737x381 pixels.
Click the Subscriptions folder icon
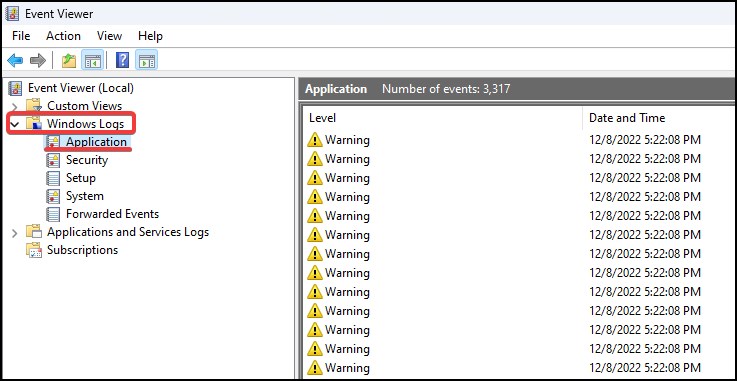34,250
